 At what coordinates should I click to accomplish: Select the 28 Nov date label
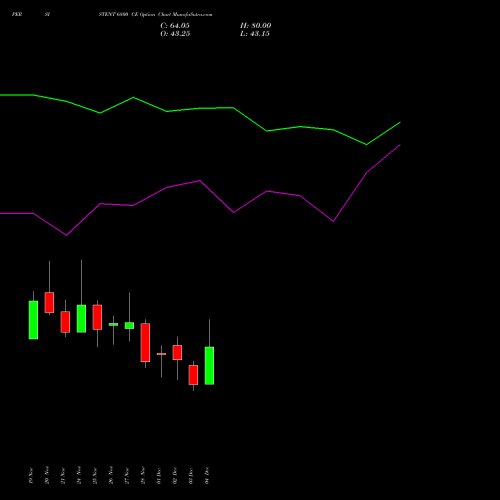pyautogui.click(x=143, y=475)
